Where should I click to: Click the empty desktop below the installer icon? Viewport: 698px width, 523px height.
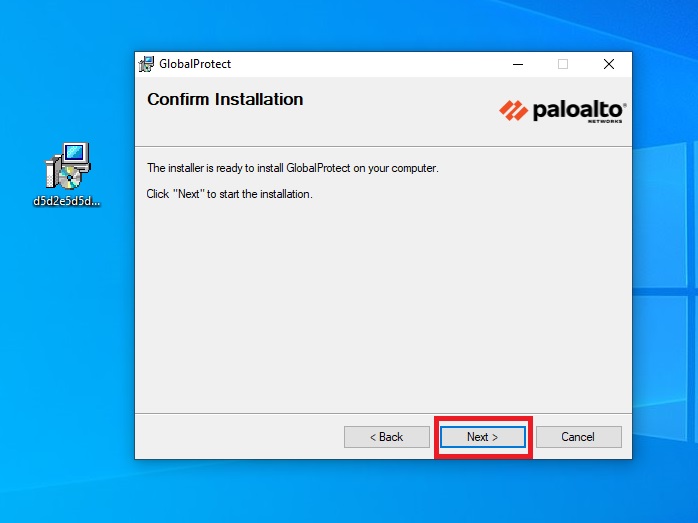[67, 330]
